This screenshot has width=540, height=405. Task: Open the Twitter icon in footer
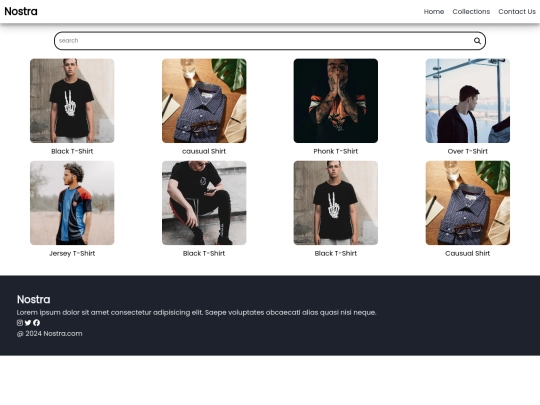(28, 323)
